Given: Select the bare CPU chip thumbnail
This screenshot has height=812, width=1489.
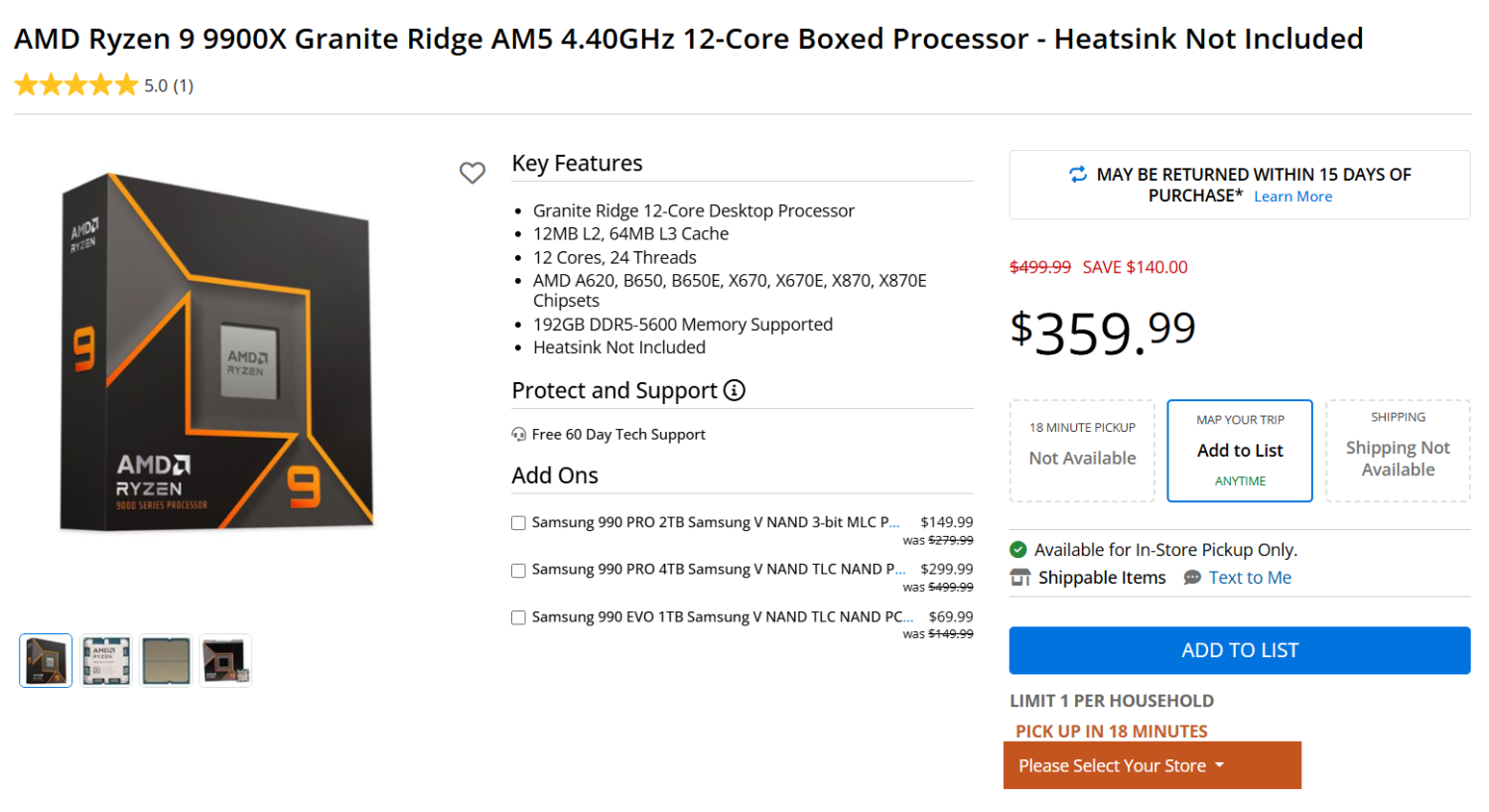Looking at the screenshot, I should point(166,659).
